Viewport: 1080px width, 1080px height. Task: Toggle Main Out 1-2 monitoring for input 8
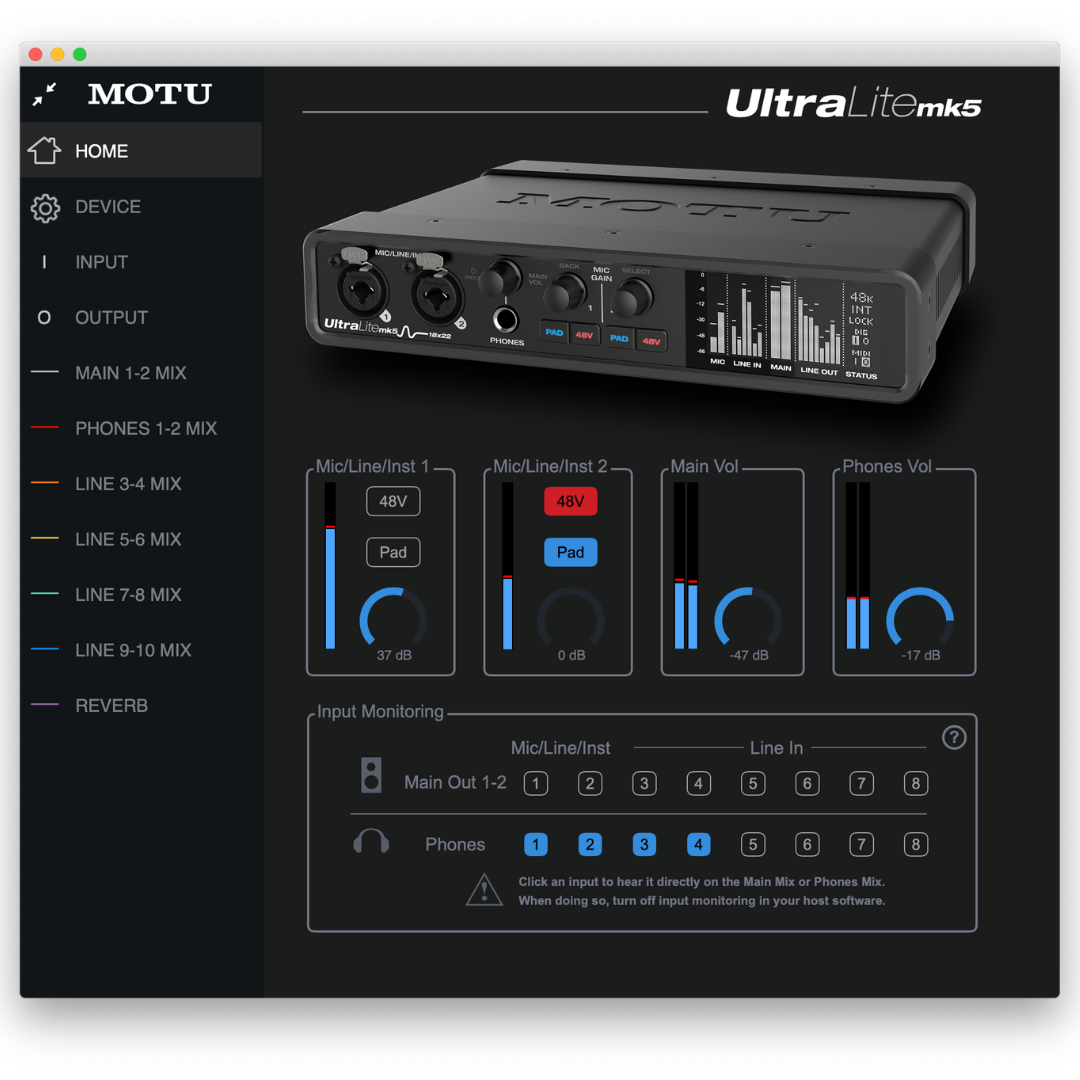916,783
